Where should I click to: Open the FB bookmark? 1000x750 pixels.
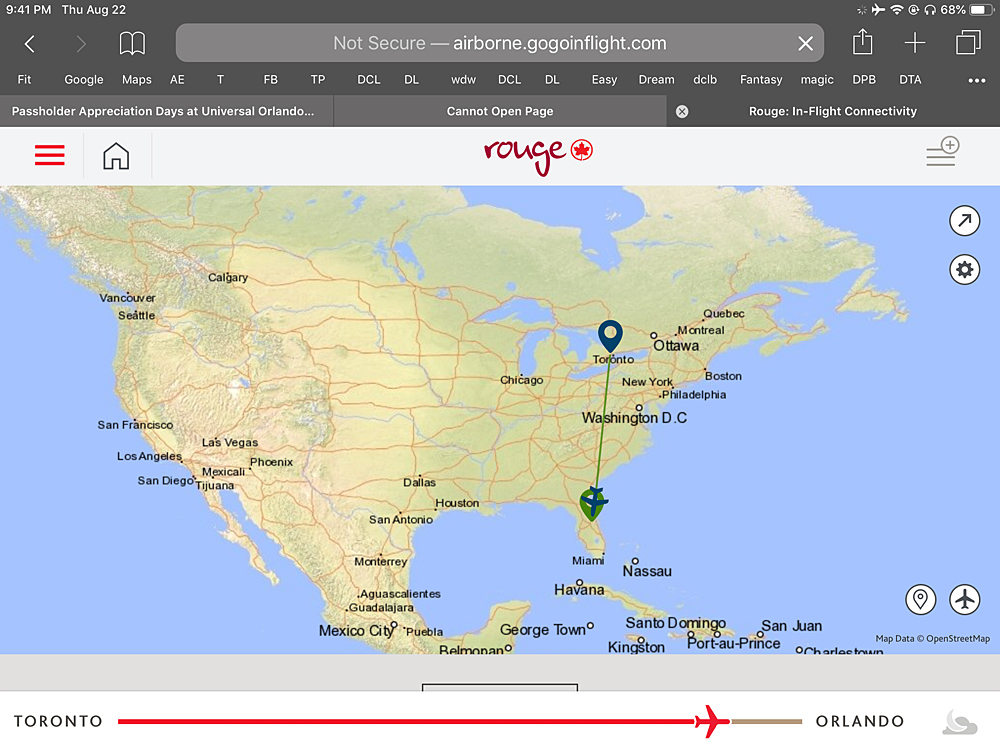click(x=270, y=80)
